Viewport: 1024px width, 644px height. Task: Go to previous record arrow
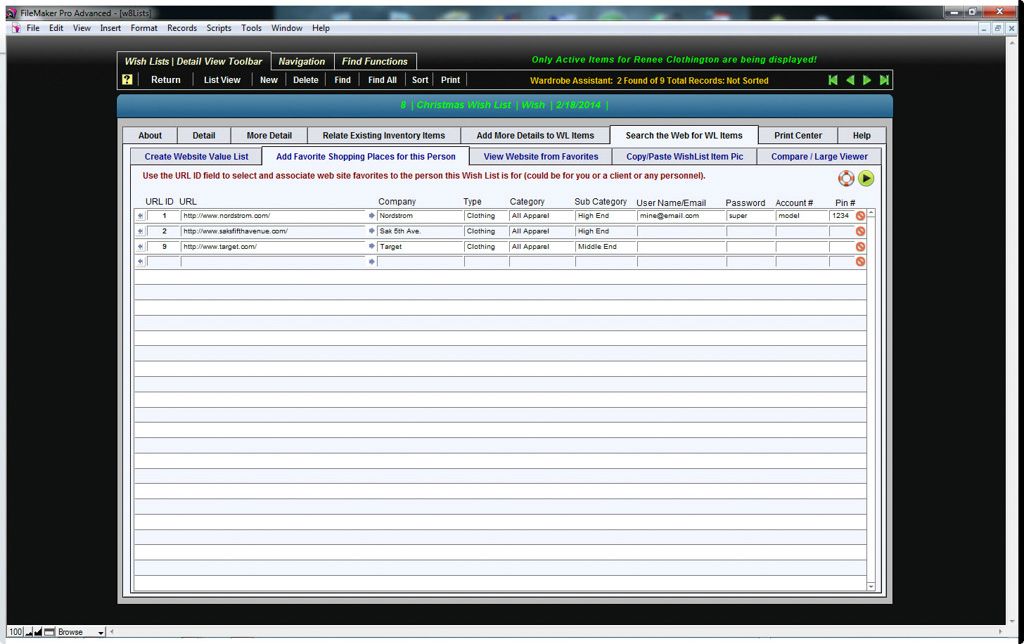click(x=850, y=80)
